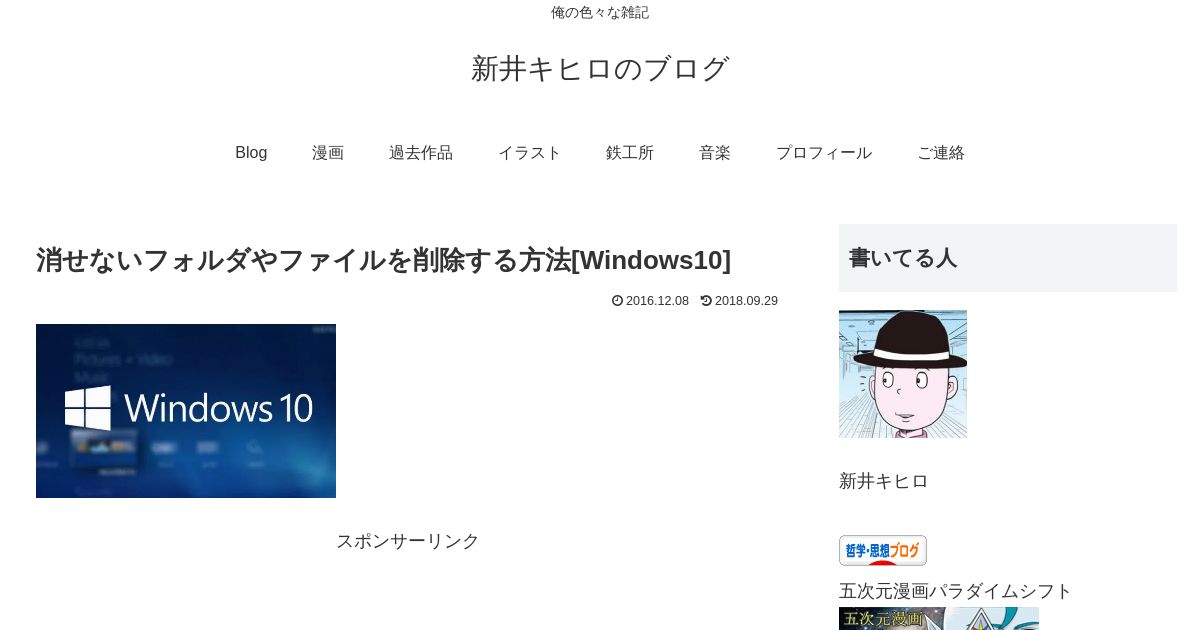Open the イラスト menu item
Screen dimensions: 1200x630
530,153
